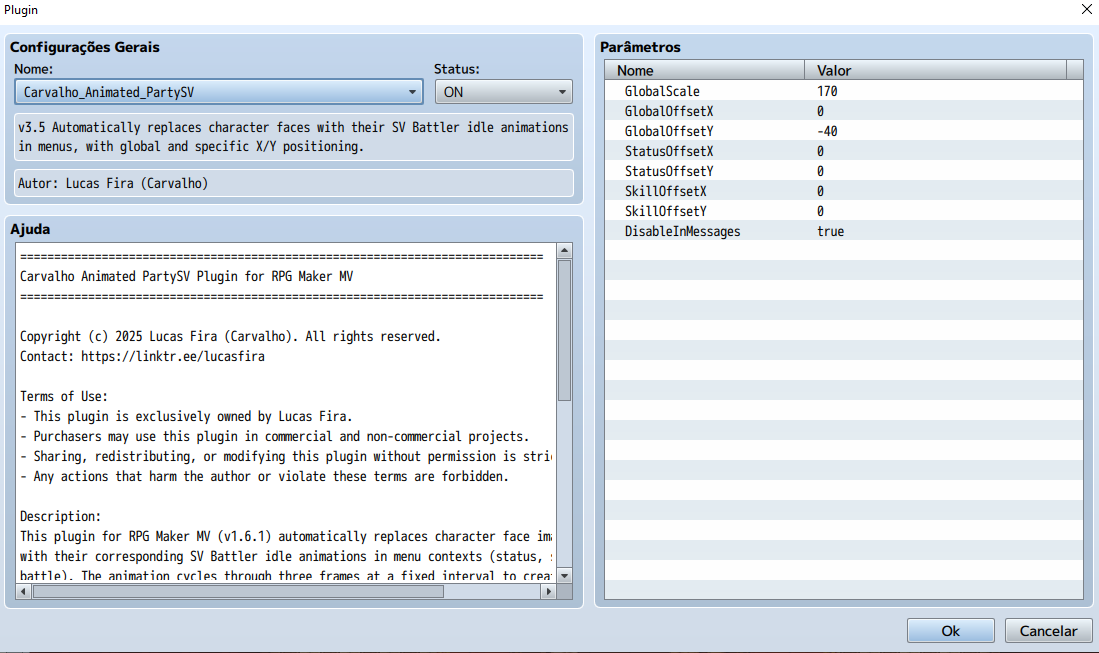Open the Status ON dropdown
This screenshot has width=1099, height=653.
[x=503, y=92]
